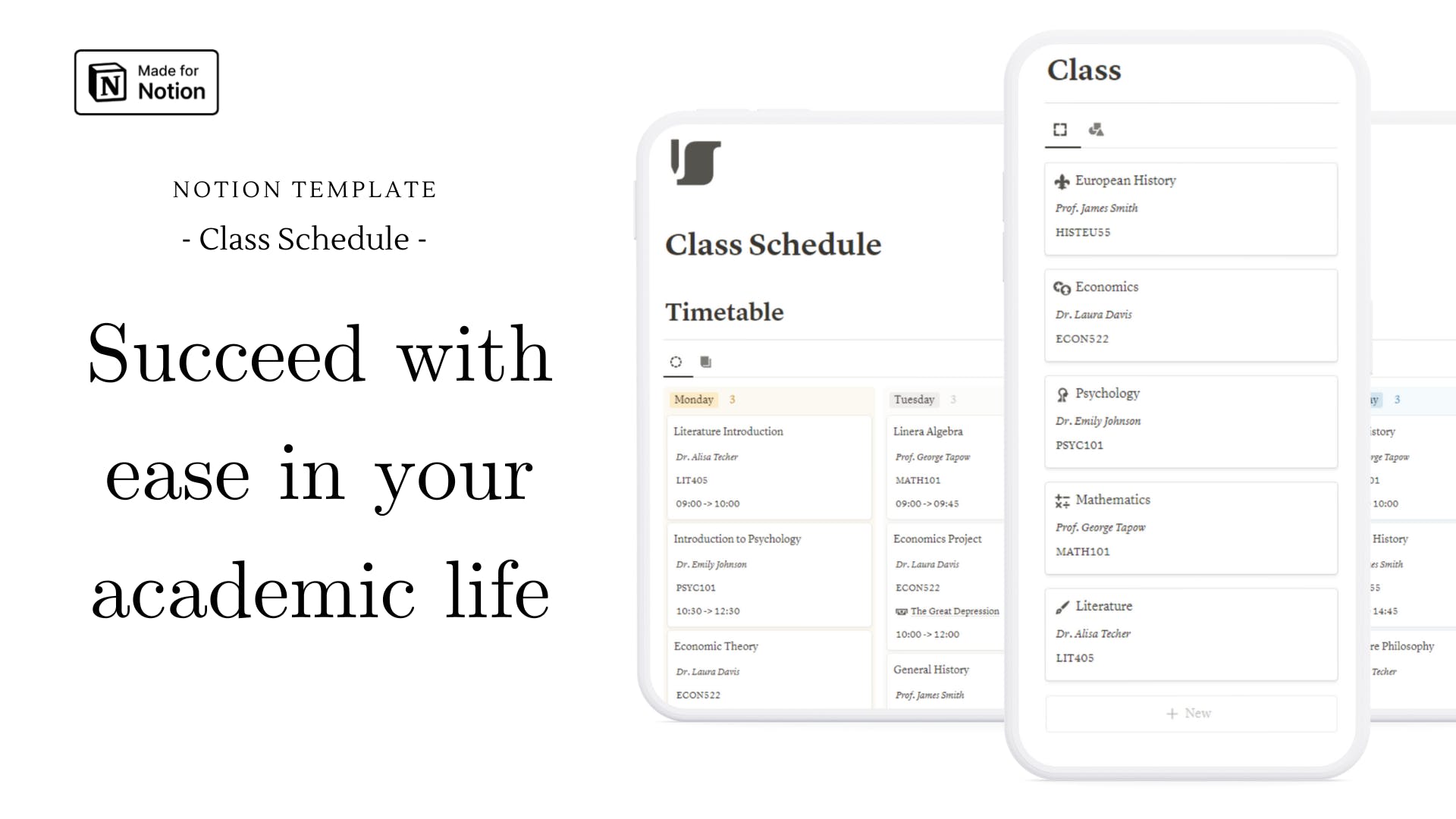Expand the Monday timetable section

click(x=693, y=398)
